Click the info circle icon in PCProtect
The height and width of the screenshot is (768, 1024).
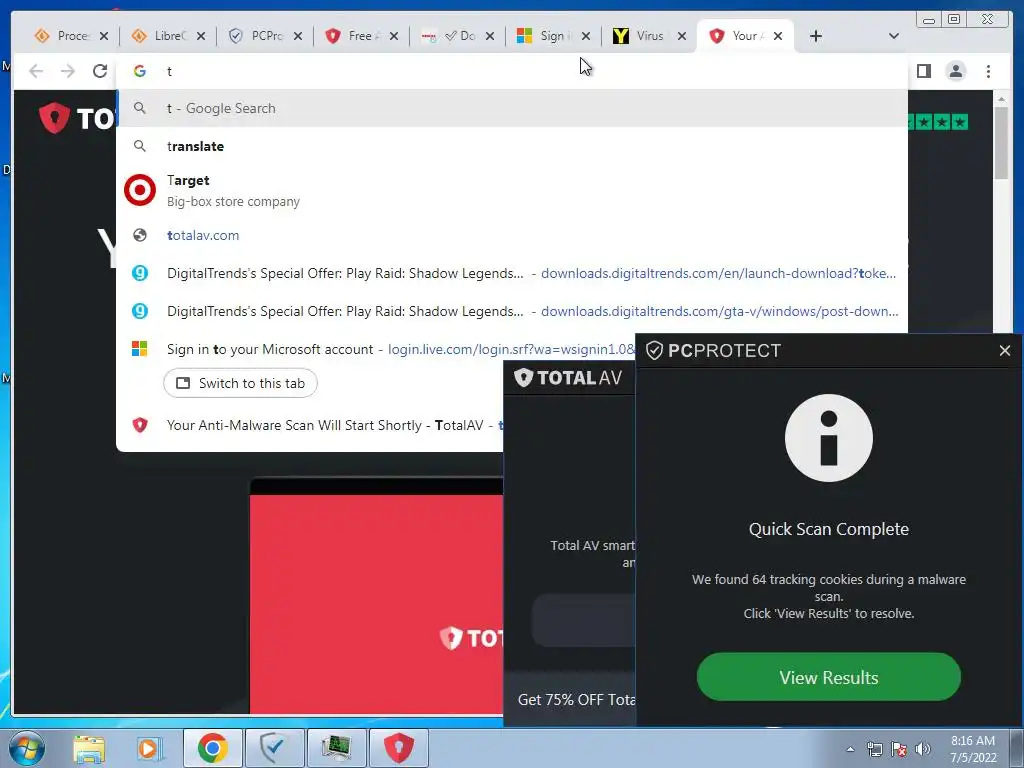click(829, 438)
